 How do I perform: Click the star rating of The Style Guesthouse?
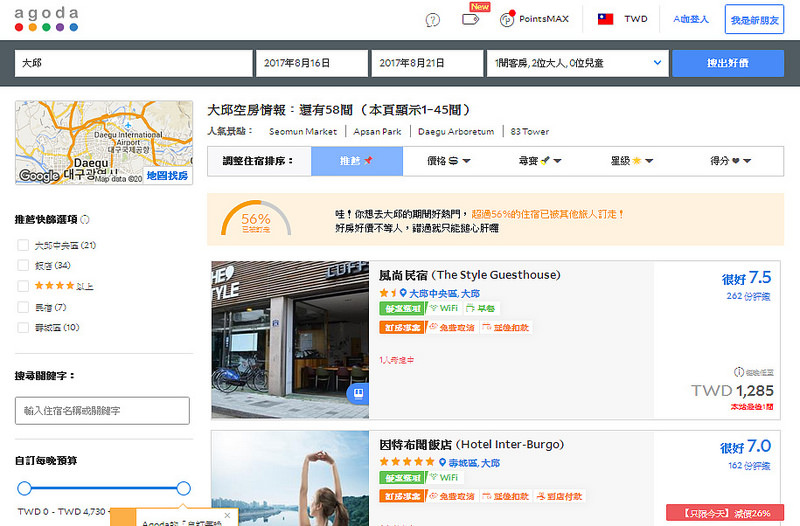pos(388,293)
